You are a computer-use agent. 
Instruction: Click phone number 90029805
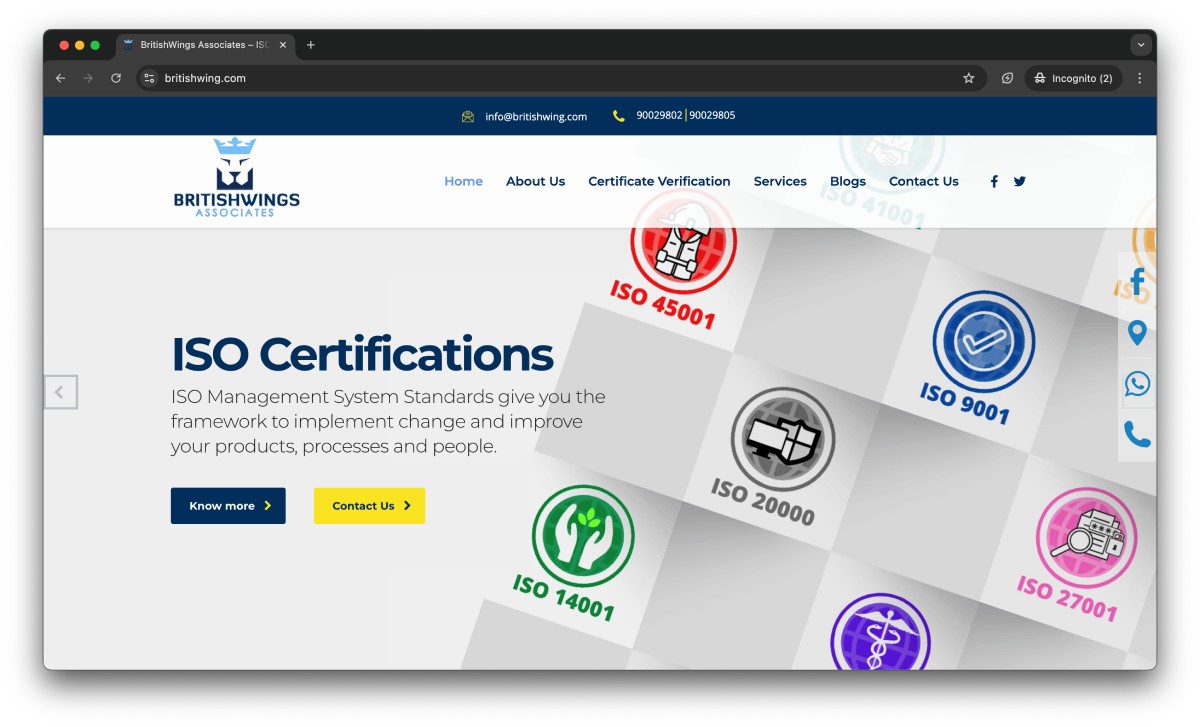click(x=712, y=115)
